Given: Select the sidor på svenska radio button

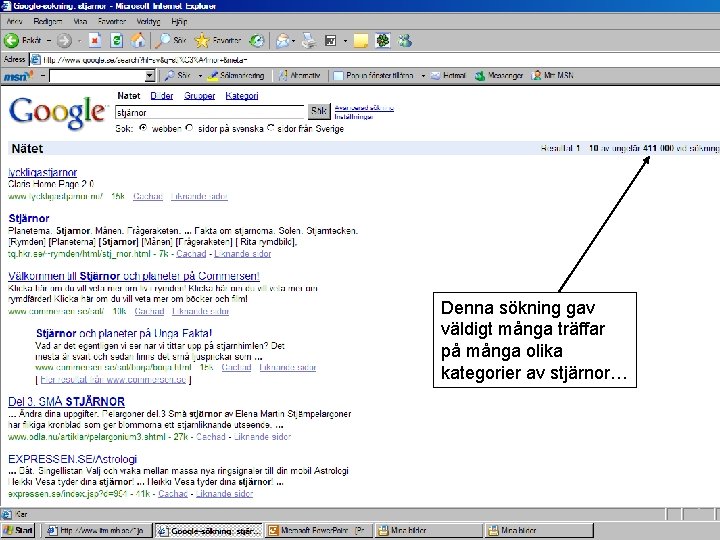Looking at the screenshot, I should (x=189, y=128).
